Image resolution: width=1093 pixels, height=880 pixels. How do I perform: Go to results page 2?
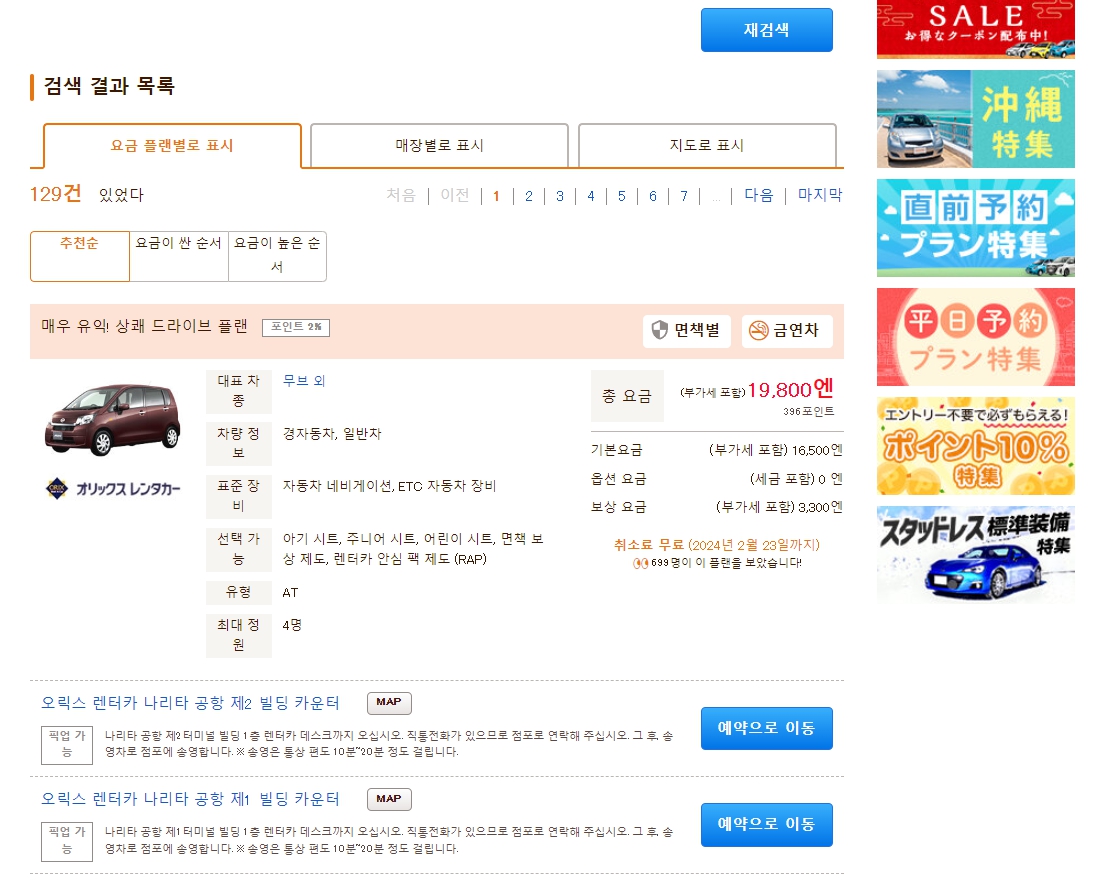pyautogui.click(x=529, y=196)
